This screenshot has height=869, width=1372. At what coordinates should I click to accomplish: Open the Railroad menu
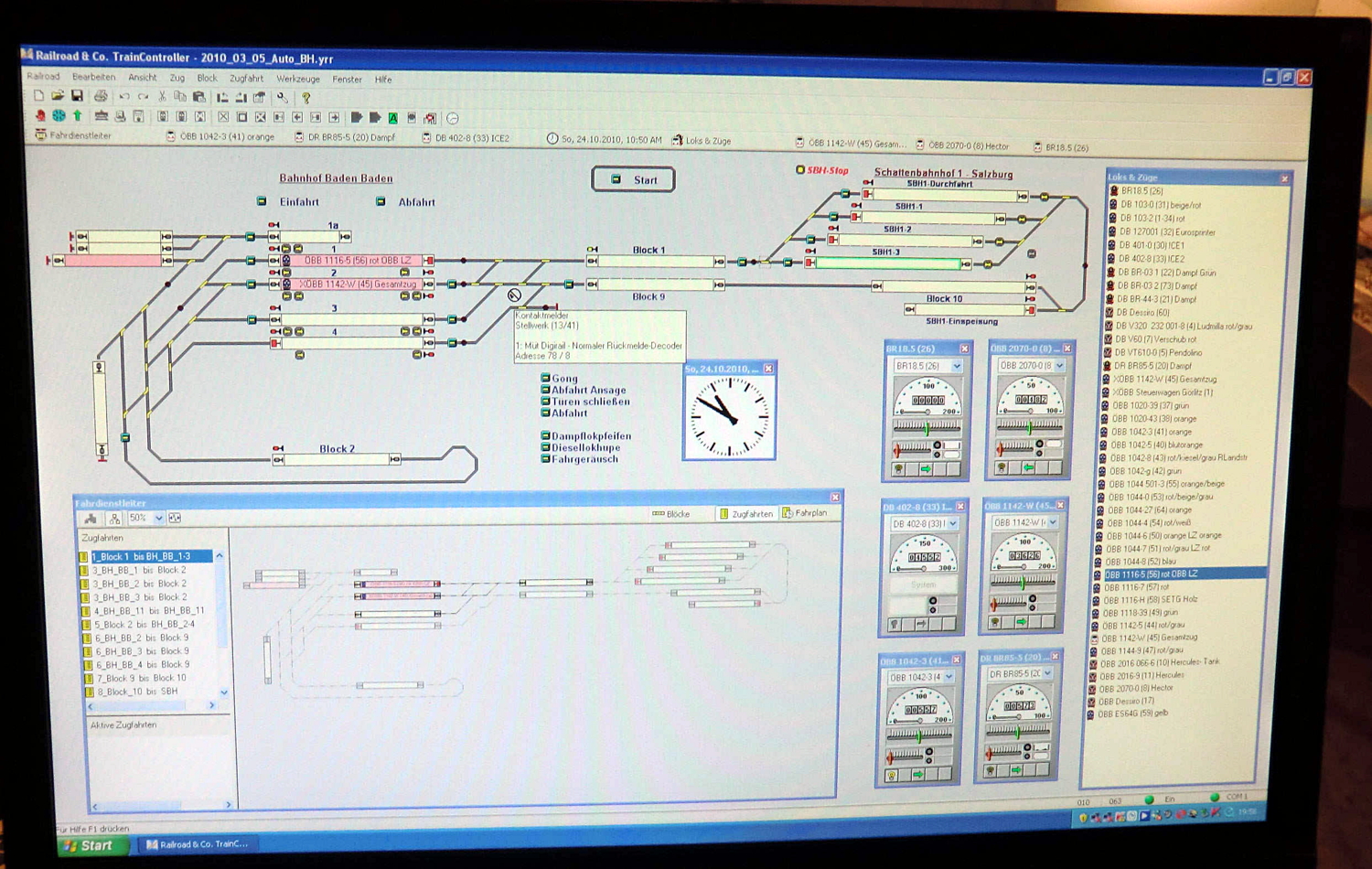43,76
